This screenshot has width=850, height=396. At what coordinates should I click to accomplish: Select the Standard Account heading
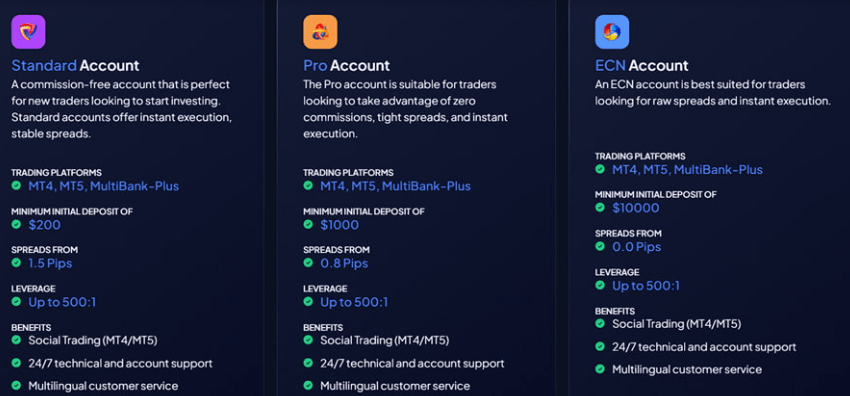point(75,66)
